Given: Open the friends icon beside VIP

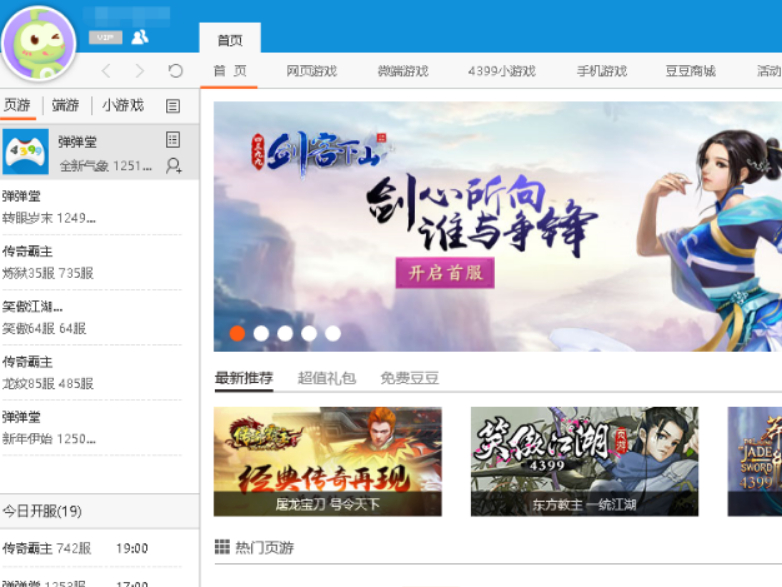Looking at the screenshot, I should (140, 37).
